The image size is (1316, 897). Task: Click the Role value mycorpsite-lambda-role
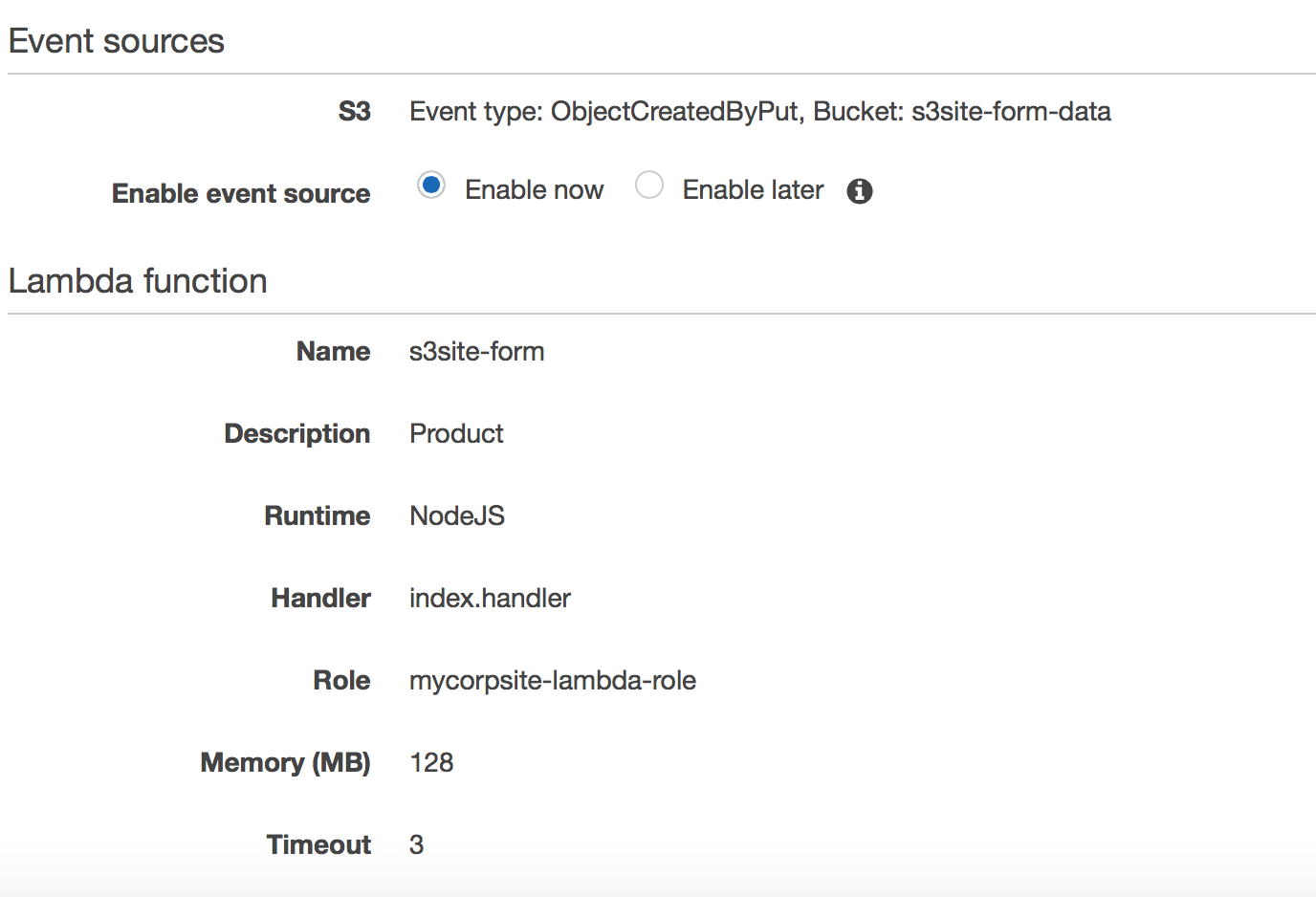click(553, 681)
